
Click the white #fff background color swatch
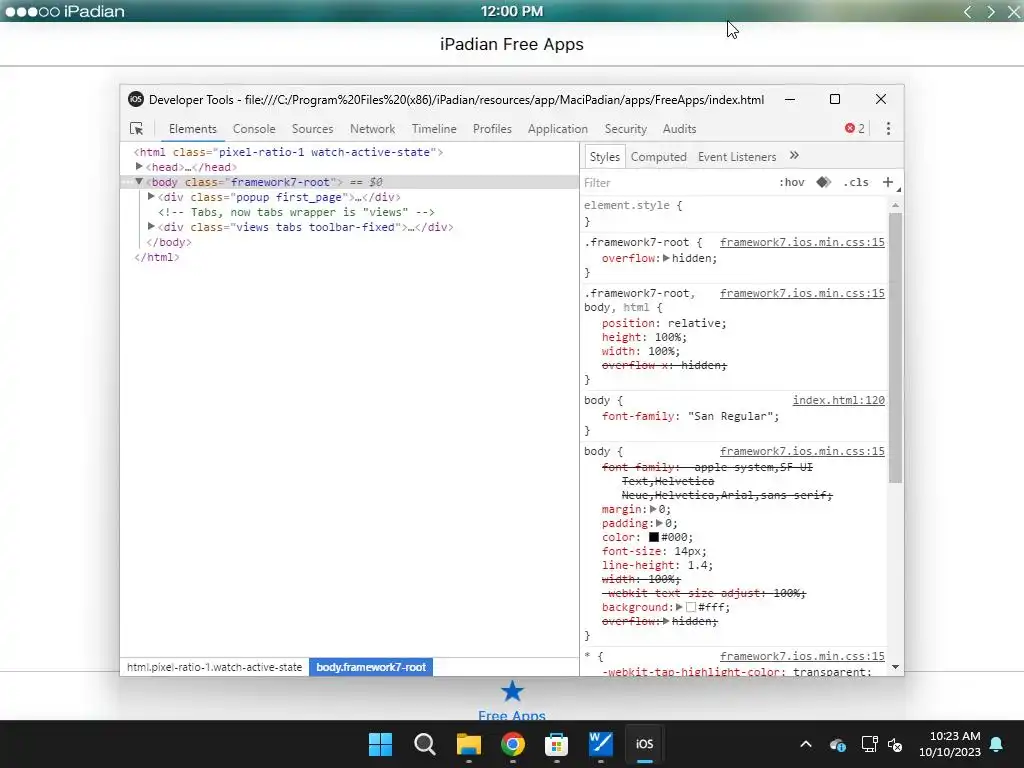[x=691, y=607]
